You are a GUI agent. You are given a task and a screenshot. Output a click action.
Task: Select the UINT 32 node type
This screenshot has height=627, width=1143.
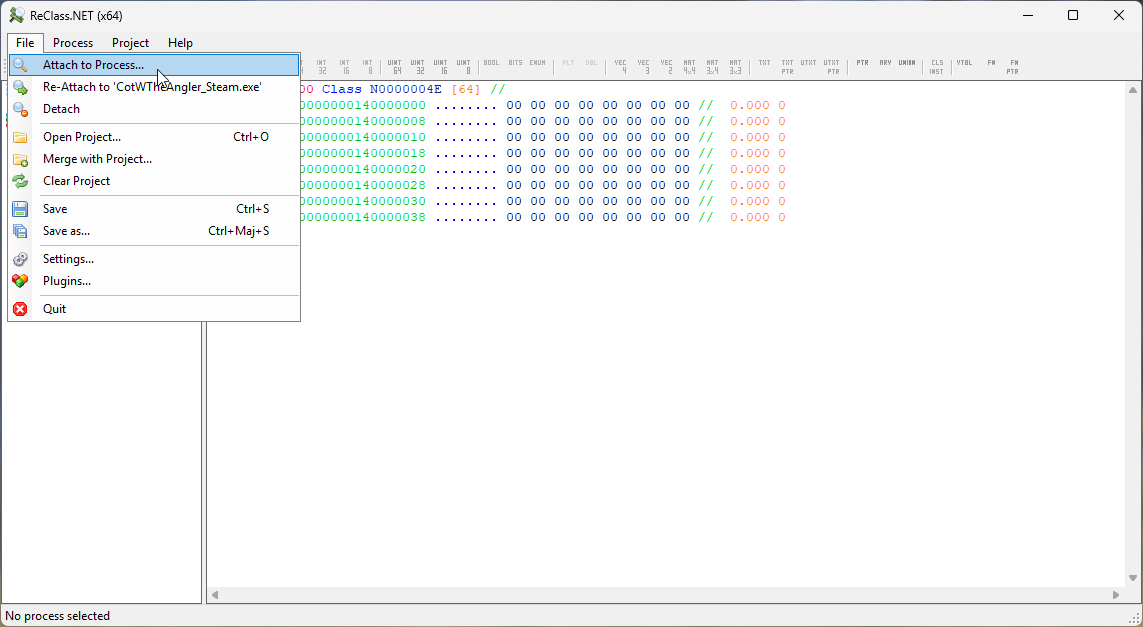[x=418, y=67]
